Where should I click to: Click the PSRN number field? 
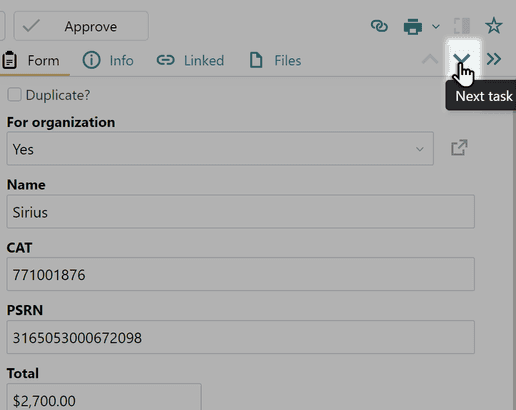click(x=241, y=337)
